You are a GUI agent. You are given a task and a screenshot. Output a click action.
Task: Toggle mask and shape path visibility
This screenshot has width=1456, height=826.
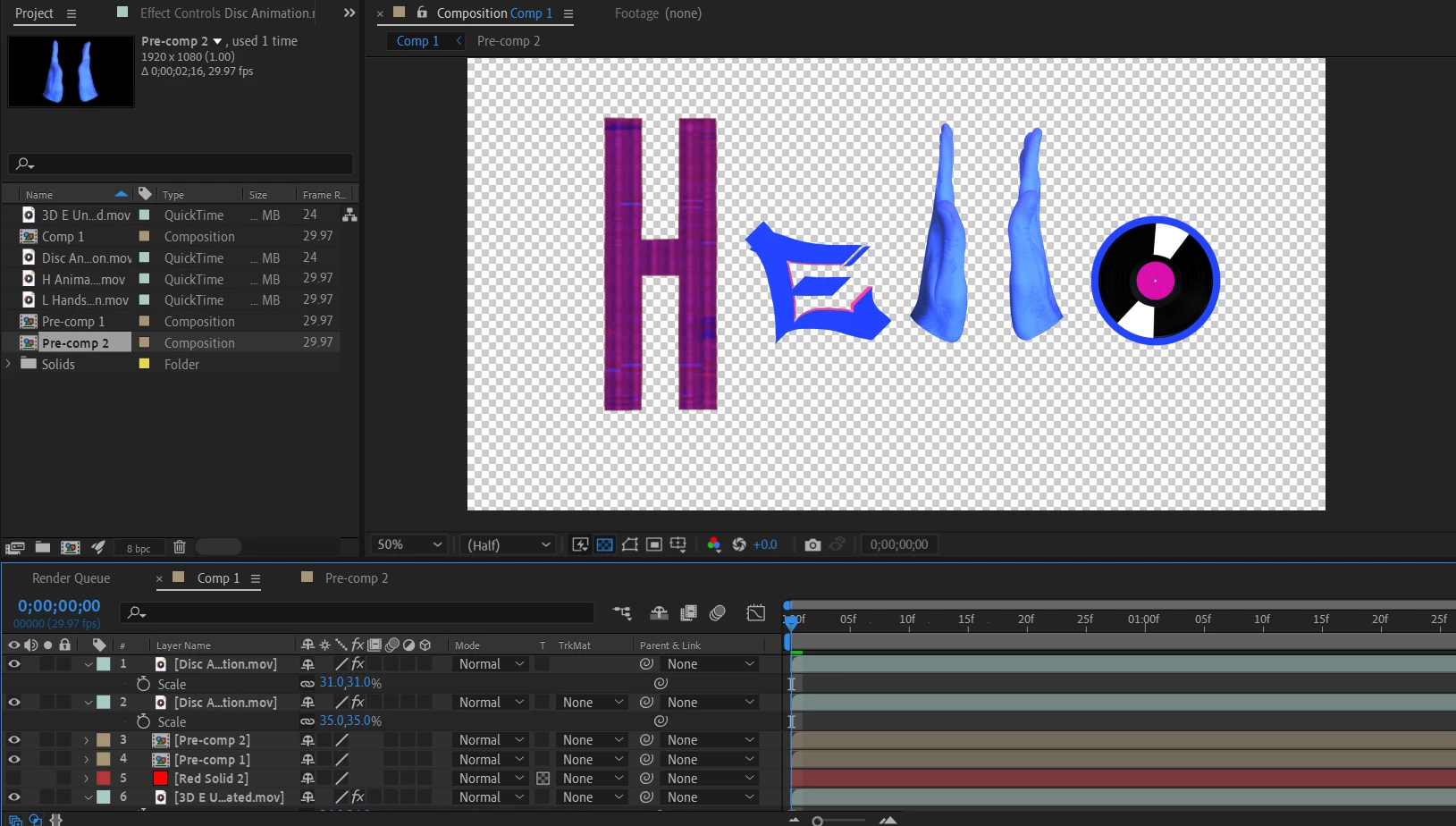(629, 544)
